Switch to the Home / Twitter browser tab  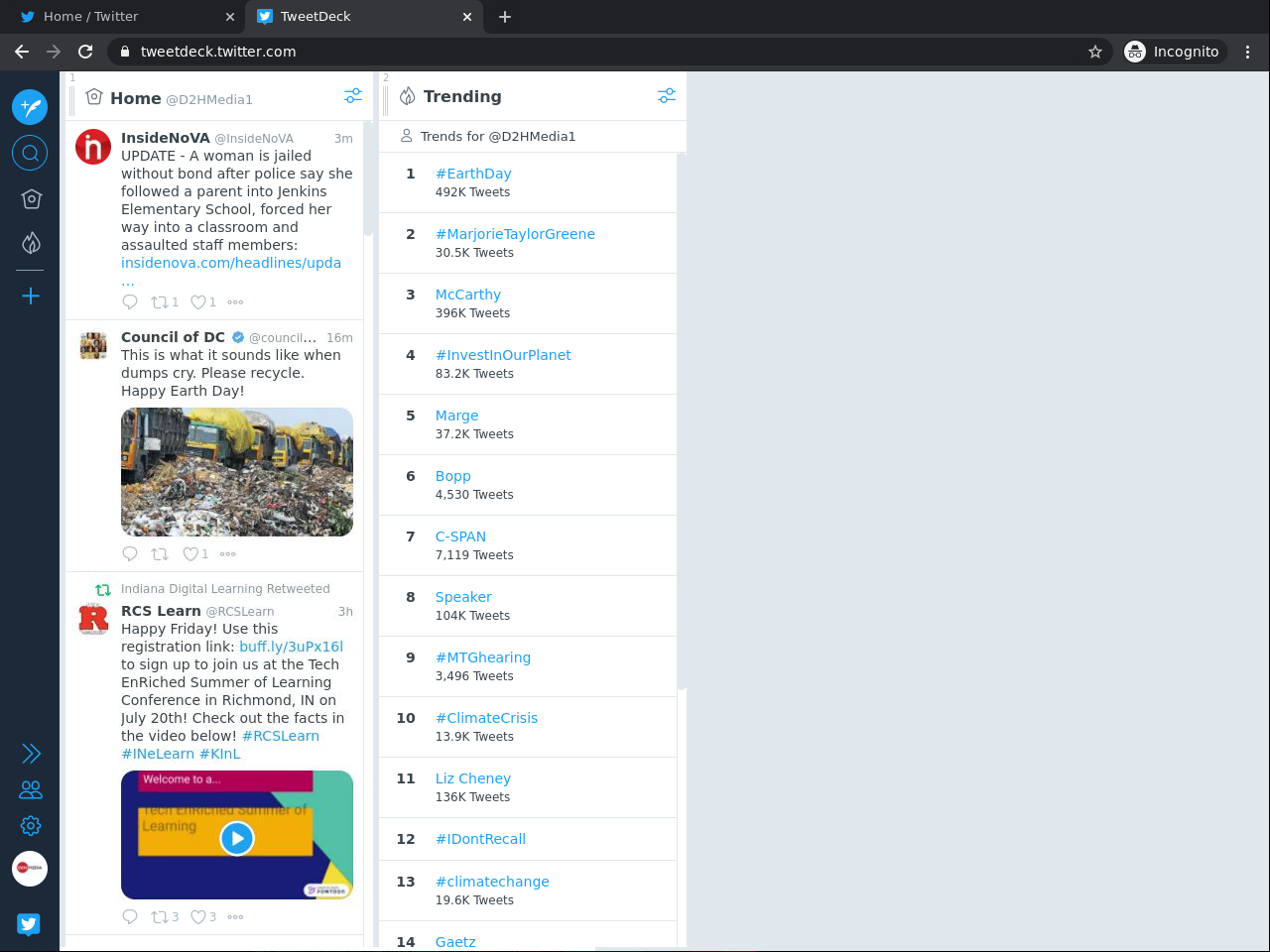click(124, 17)
